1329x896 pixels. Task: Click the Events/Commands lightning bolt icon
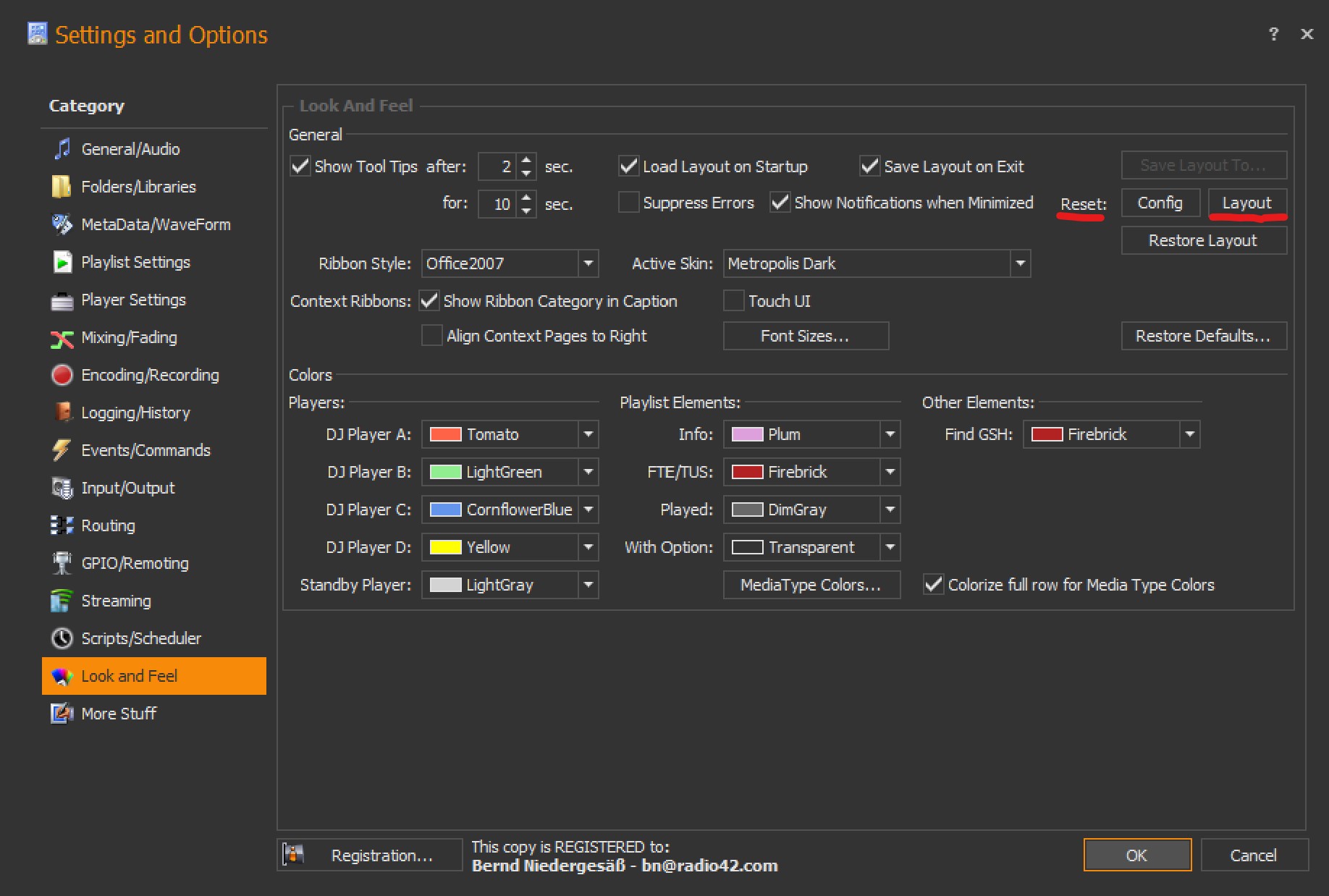(62, 450)
